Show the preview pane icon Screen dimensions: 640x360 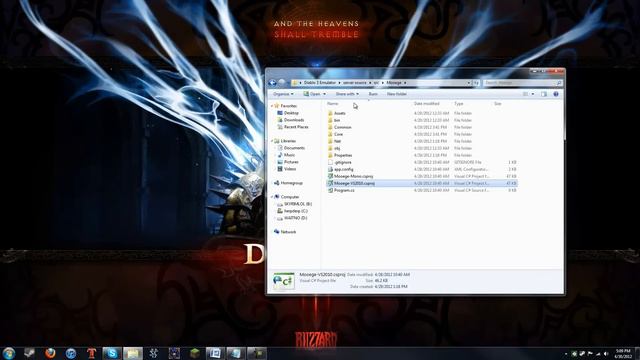click(x=544, y=94)
